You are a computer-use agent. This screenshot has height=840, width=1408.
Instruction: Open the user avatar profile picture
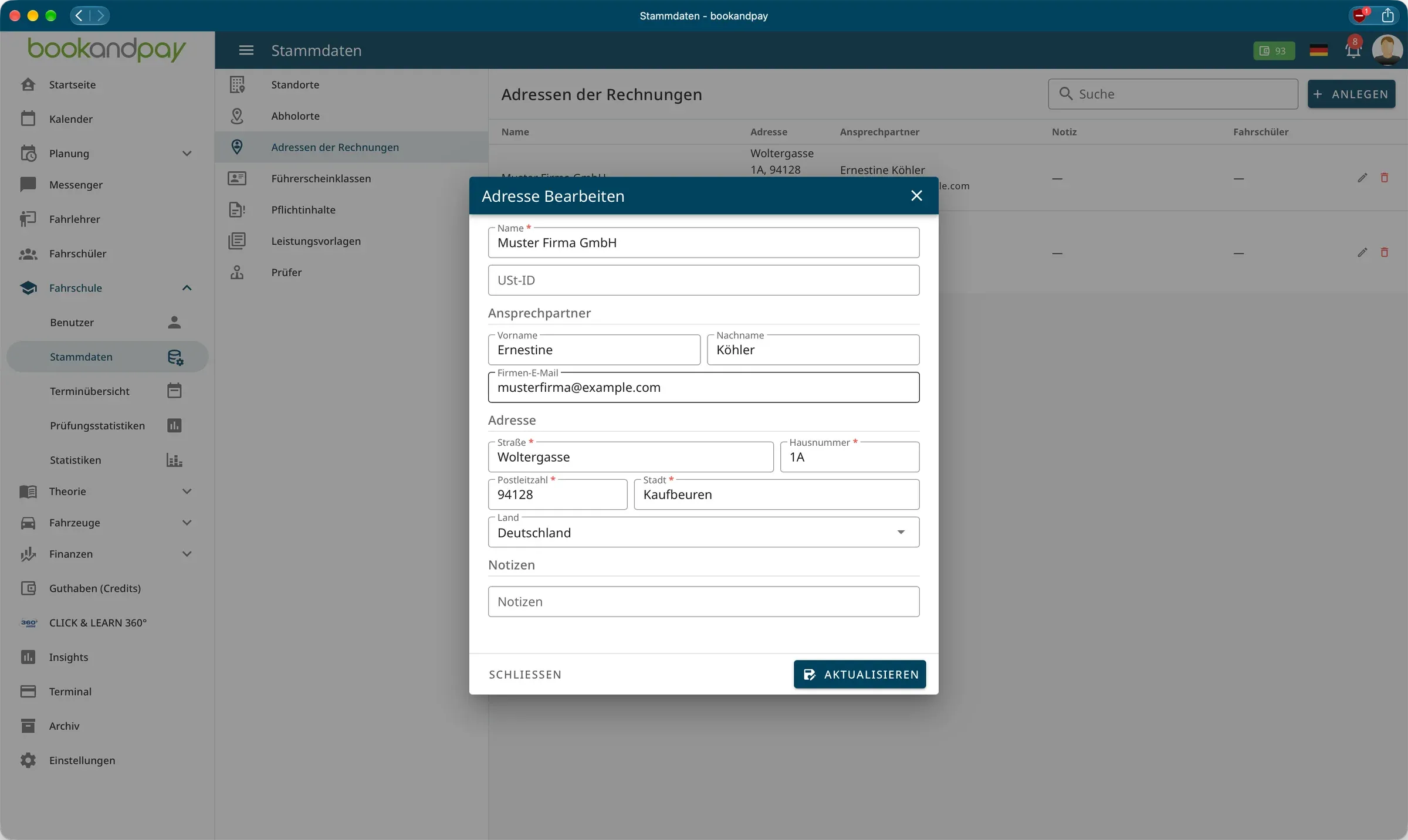pos(1387,50)
